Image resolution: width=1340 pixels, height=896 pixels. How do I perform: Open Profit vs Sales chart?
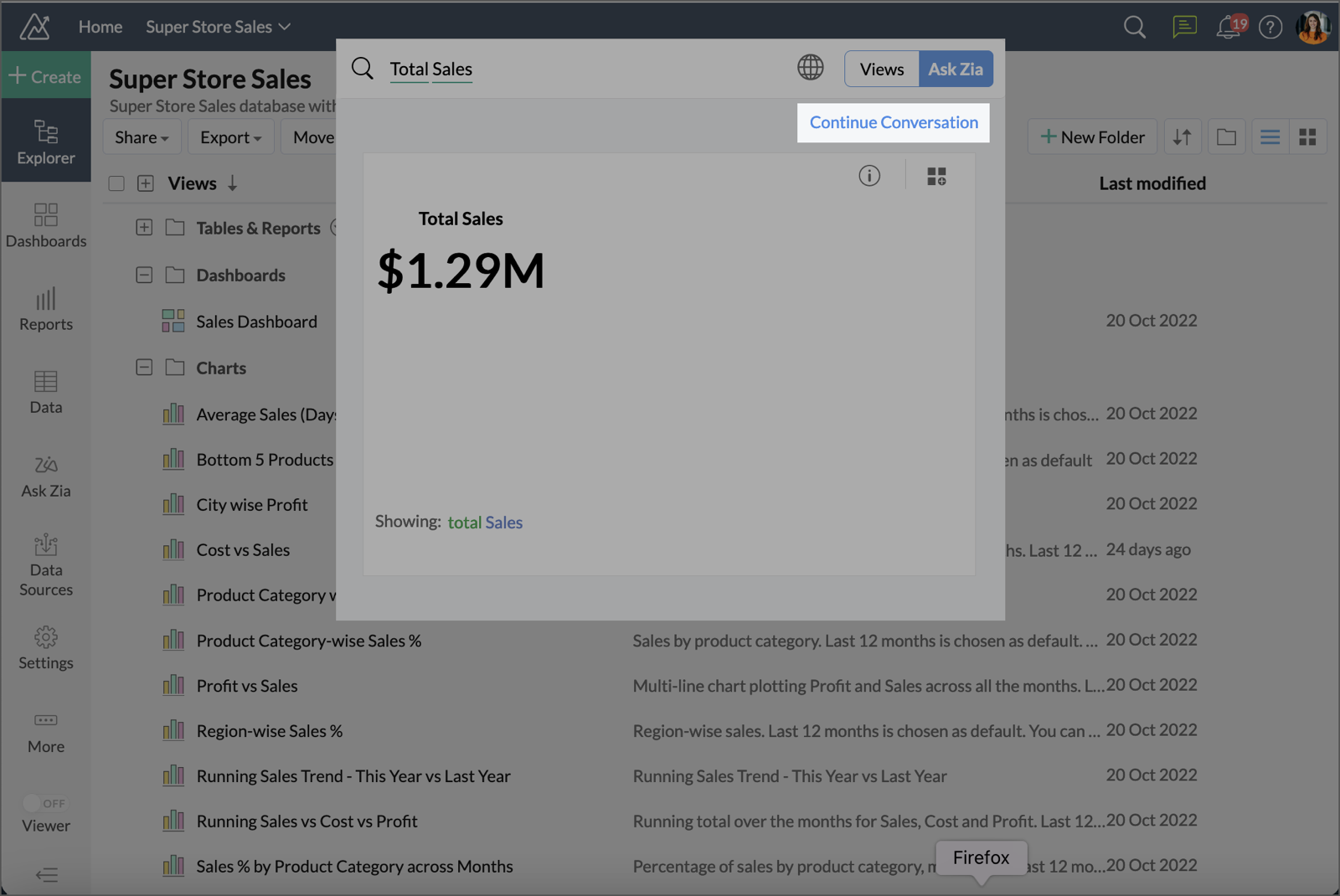click(x=247, y=686)
